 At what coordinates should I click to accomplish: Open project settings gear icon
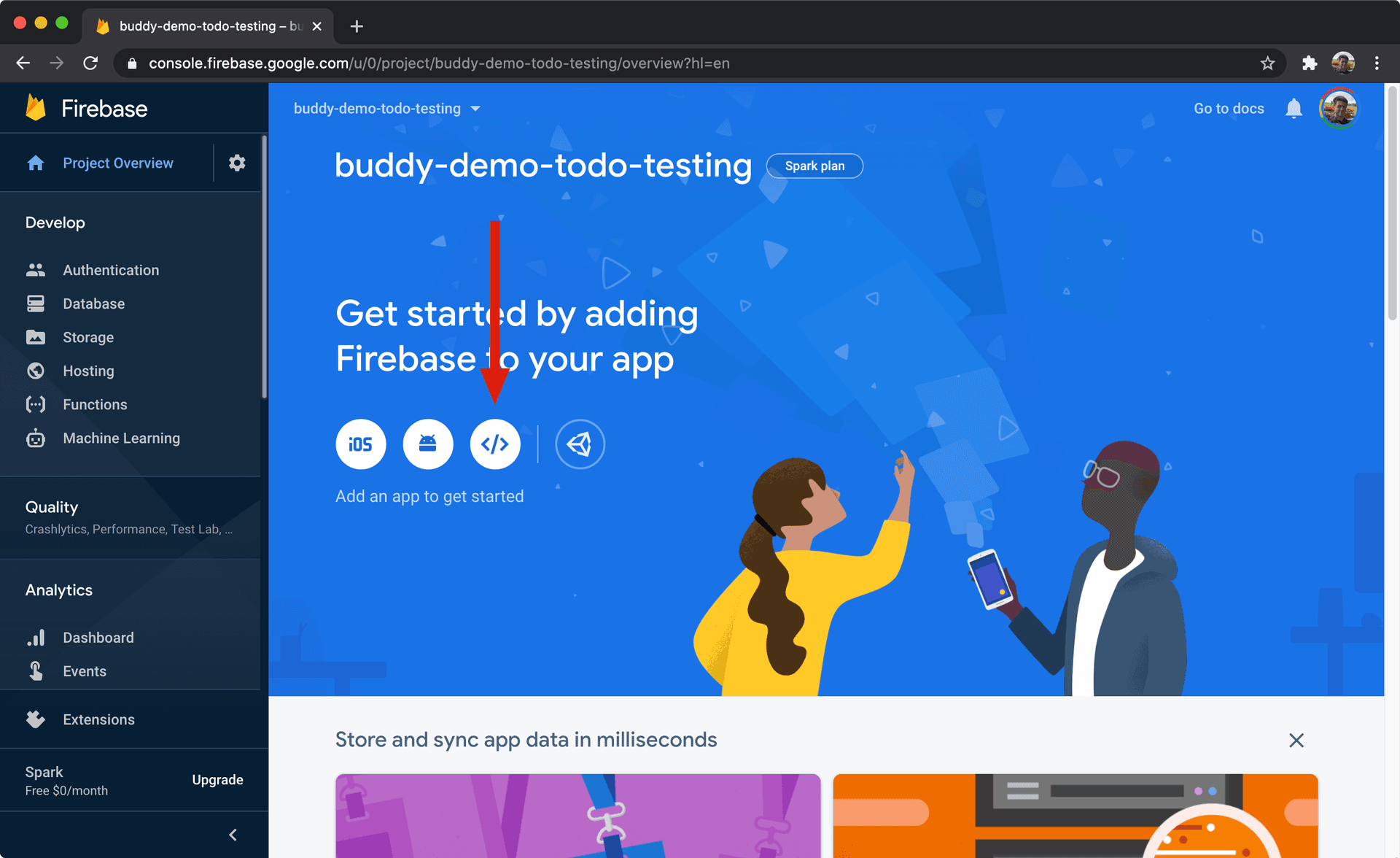pos(237,163)
